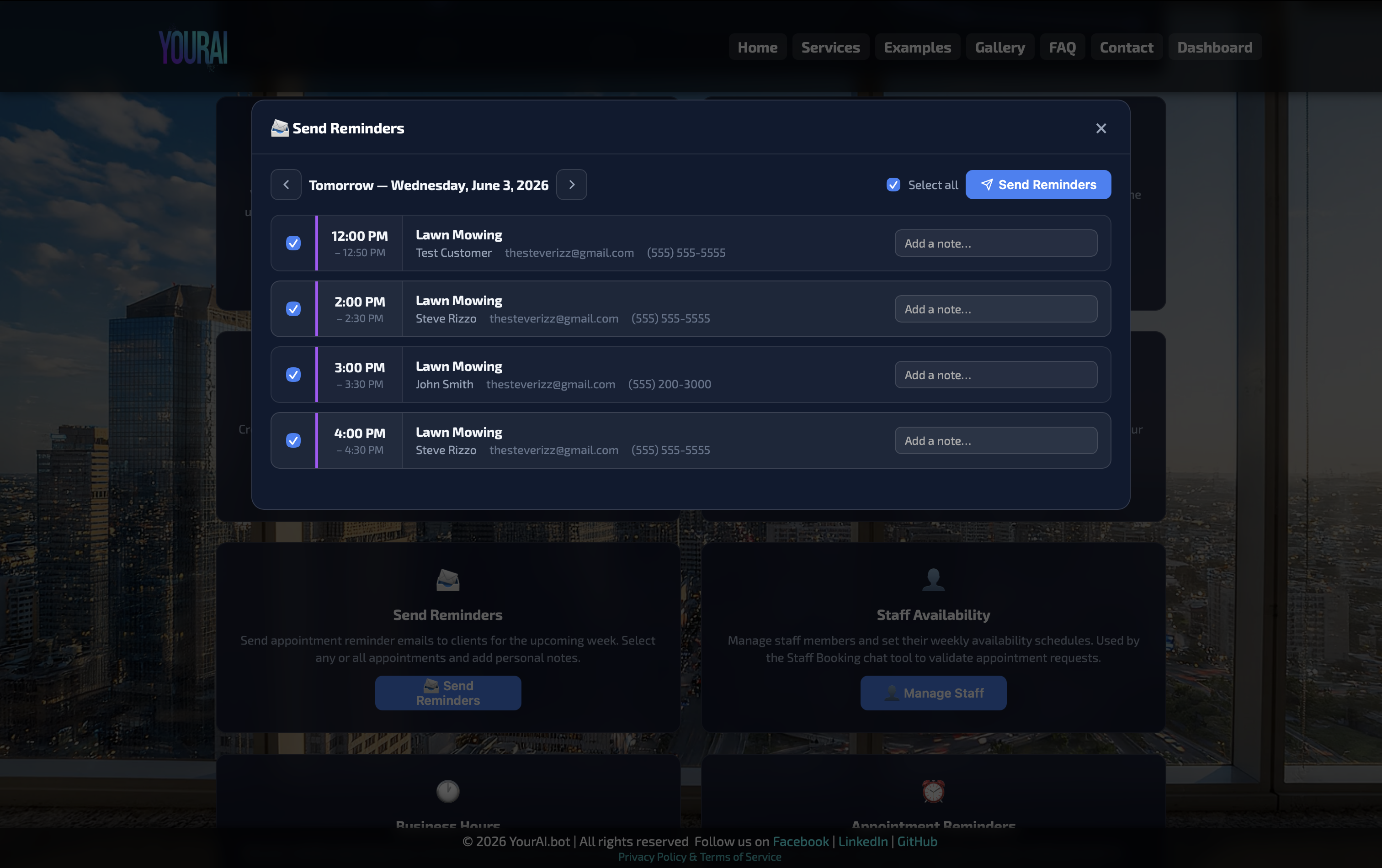Click the Send Reminders card heading in the background
Screen dimensions: 1382x868
pyautogui.click(x=448, y=615)
